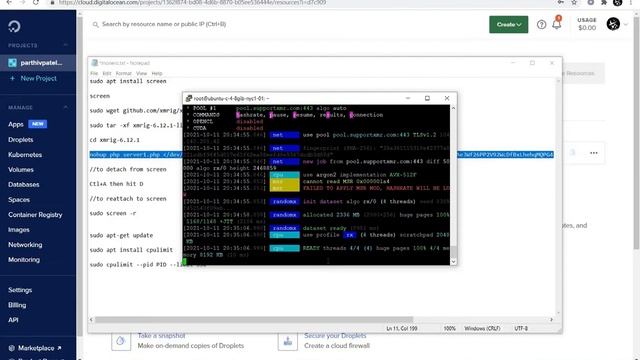Click the Marketplace icon in the sidebar
This screenshot has height=360, width=640.
[x=11, y=348]
